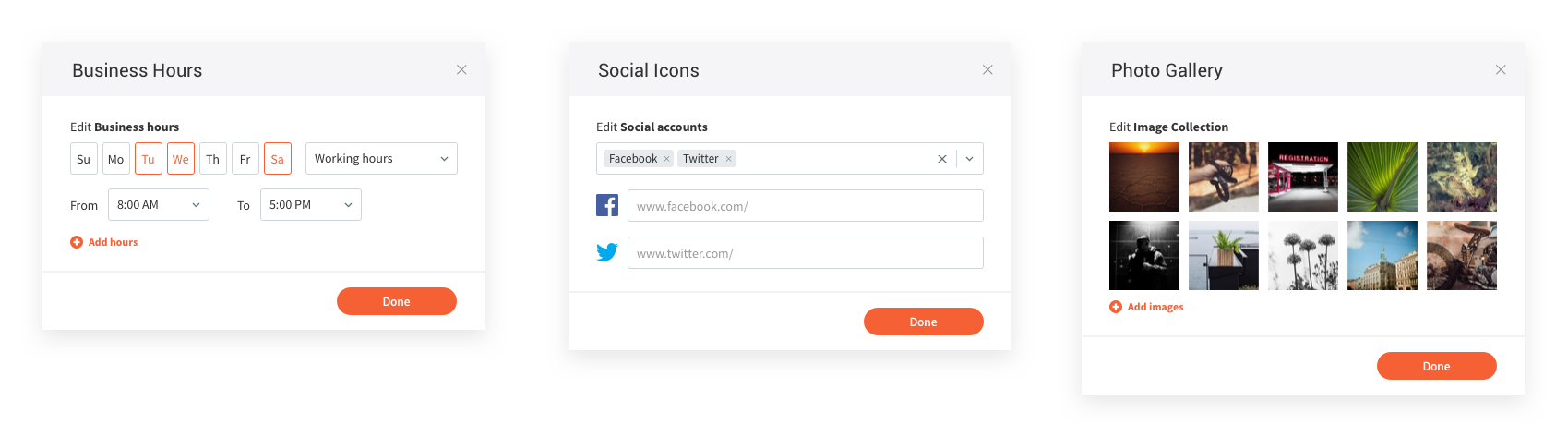Expand the social accounts dropdown arrow
Image resolution: width=1568 pixels, height=437 pixels.
click(x=969, y=159)
